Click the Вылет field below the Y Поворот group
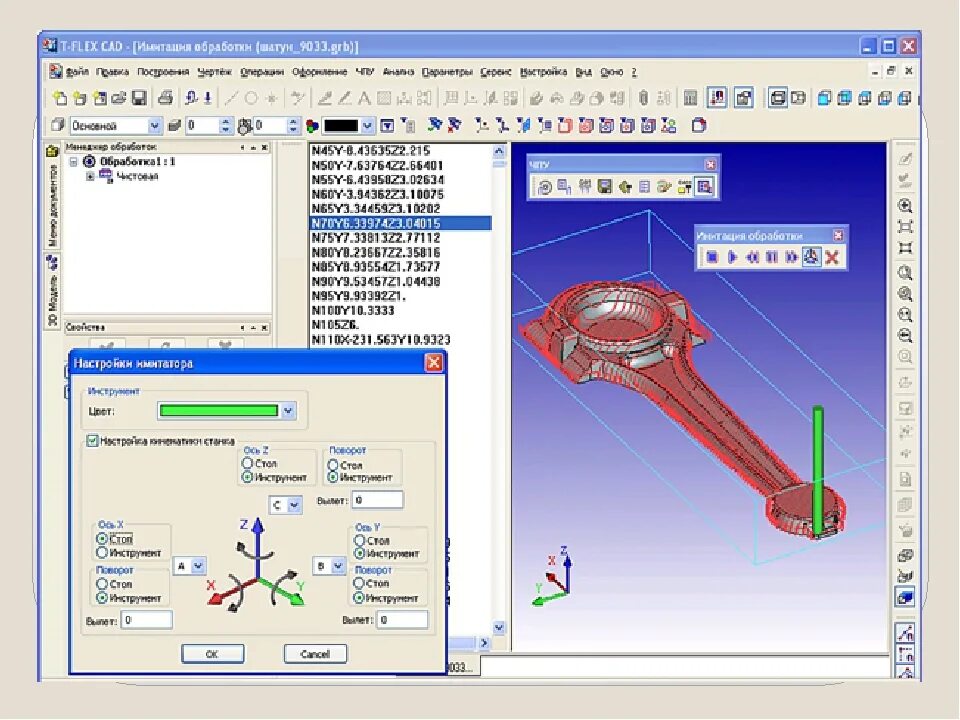 pos(402,620)
